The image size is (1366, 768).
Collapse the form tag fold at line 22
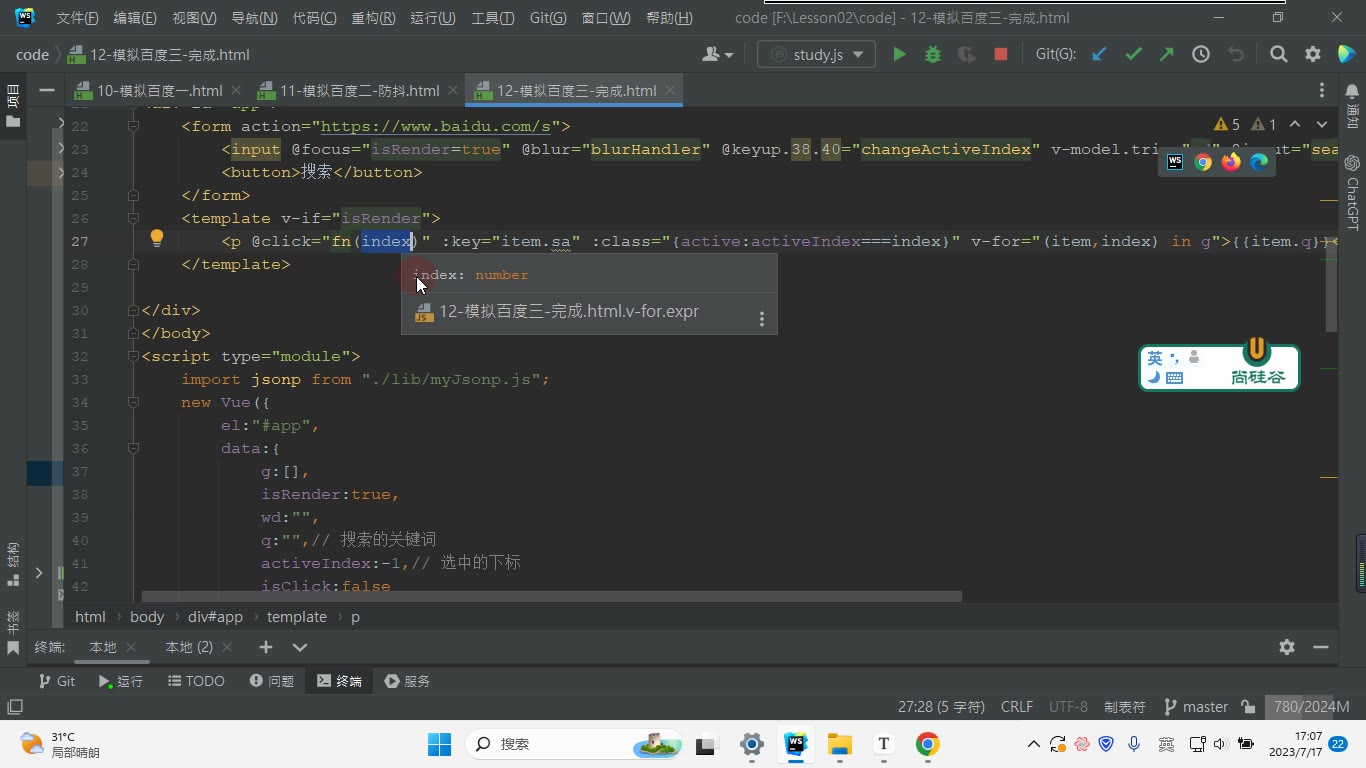click(133, 126)
